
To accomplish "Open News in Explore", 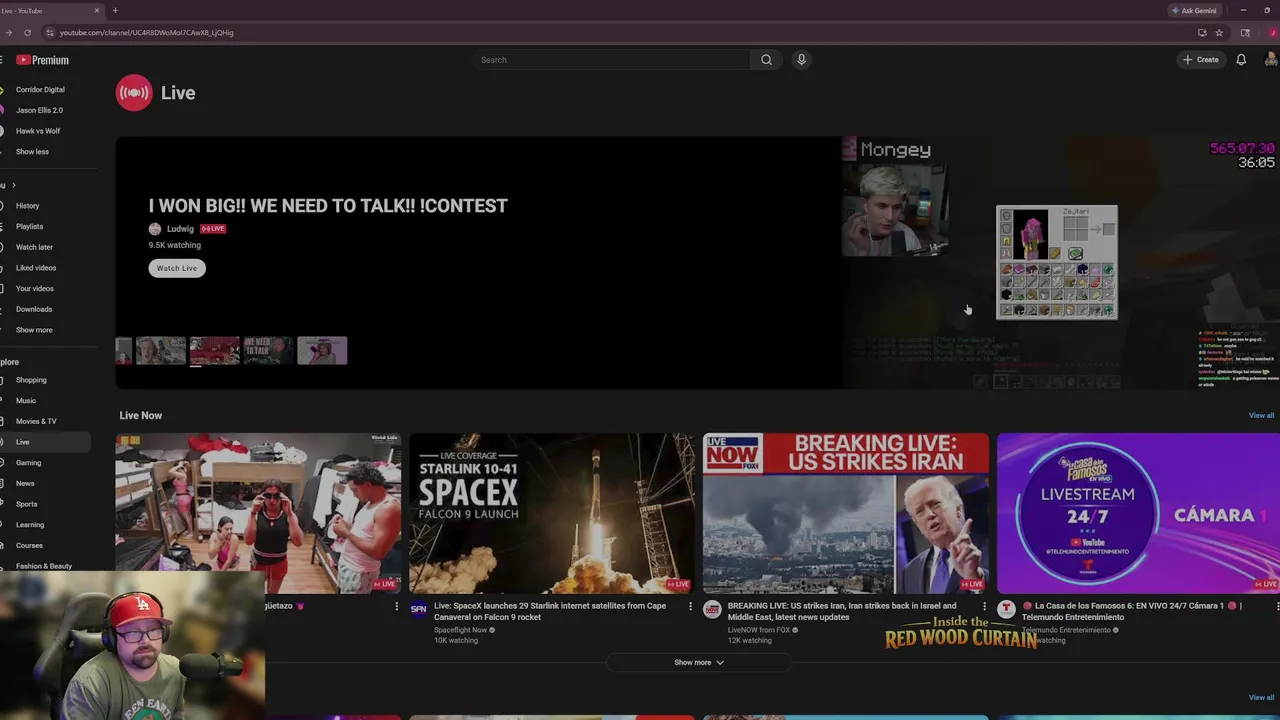I will [x=25, y=483].
